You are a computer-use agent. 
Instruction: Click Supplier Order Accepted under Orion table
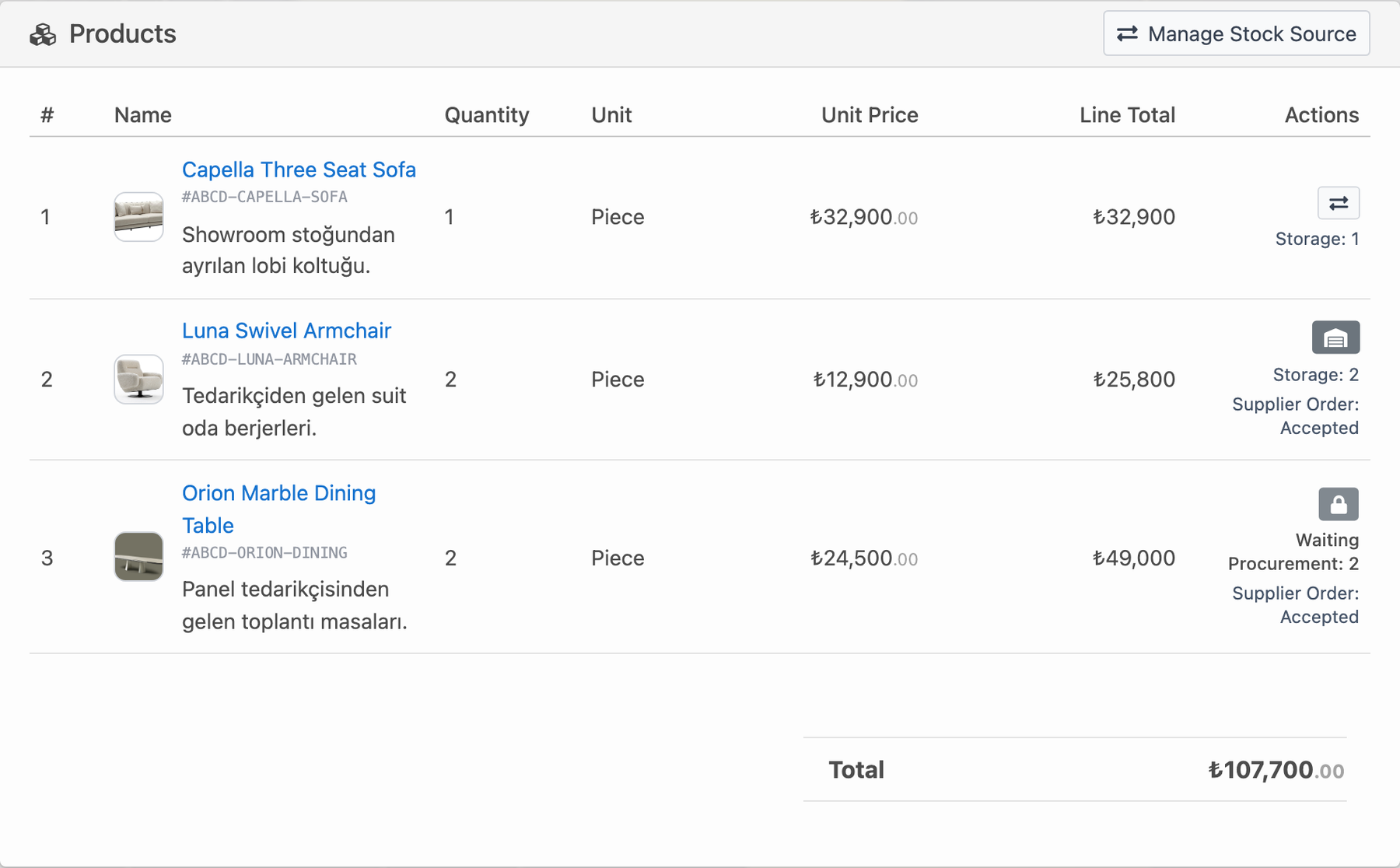[1295, 605]
